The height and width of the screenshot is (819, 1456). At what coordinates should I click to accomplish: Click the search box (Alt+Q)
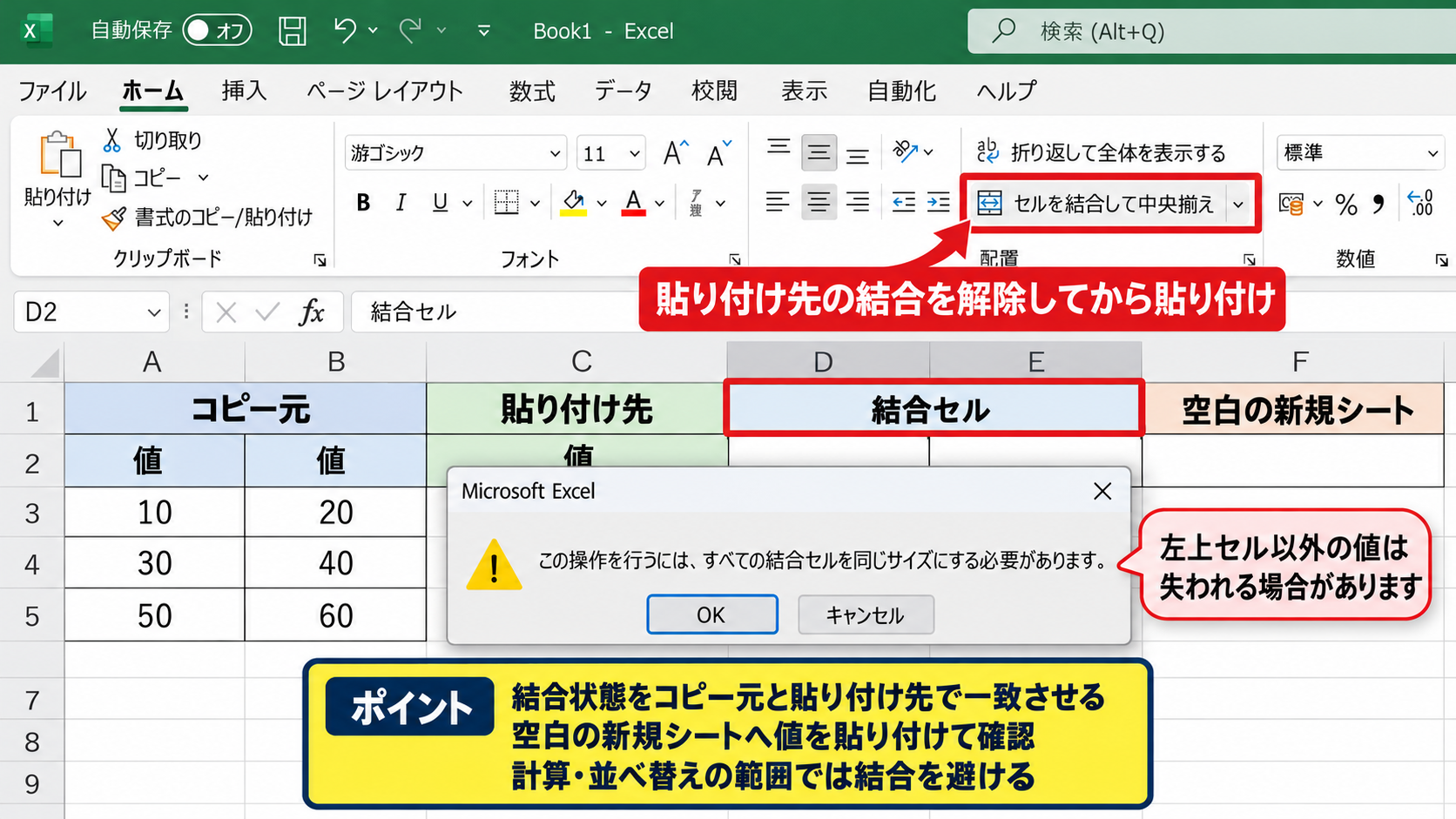point(1211,31)
